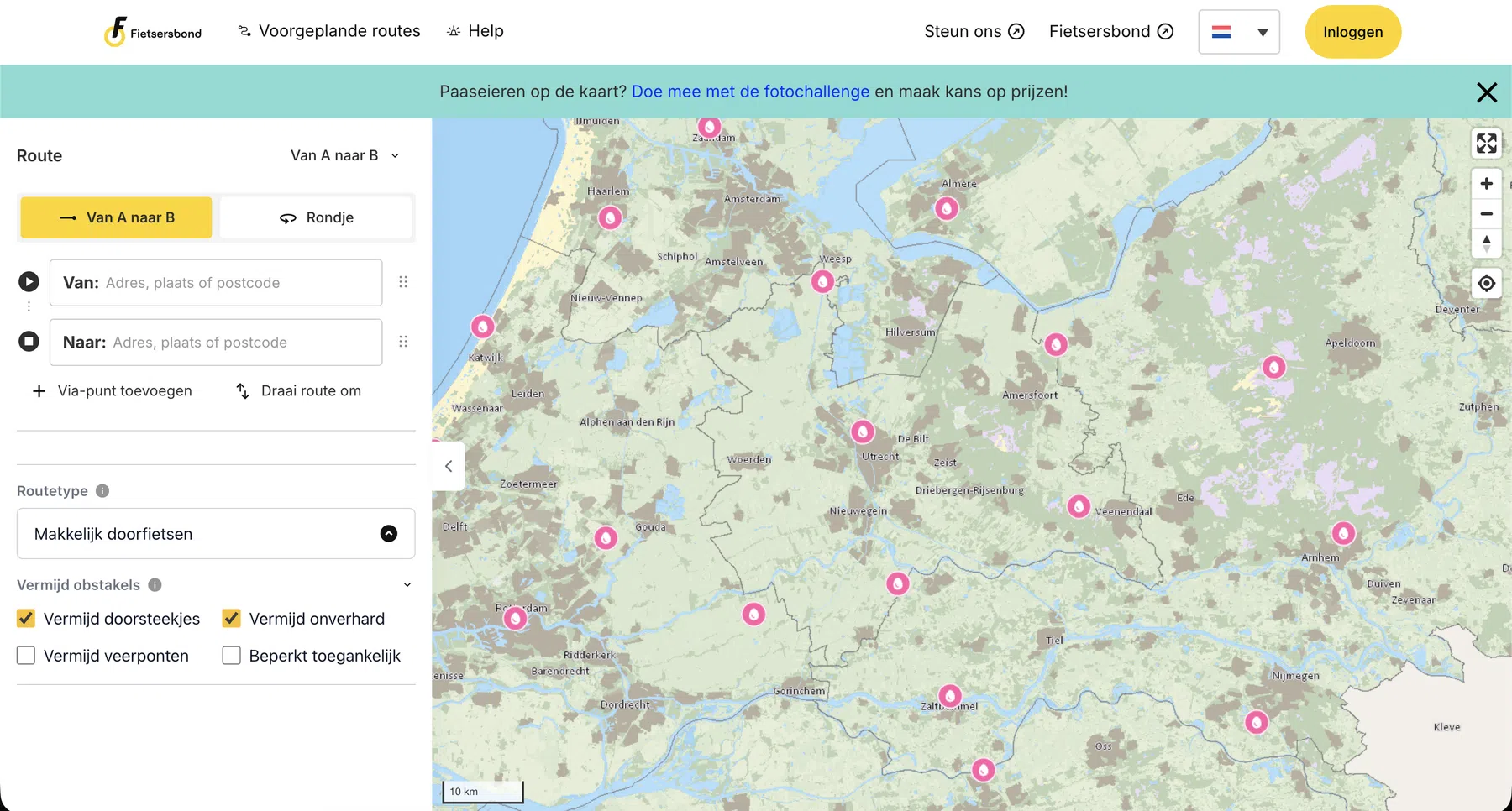Click the pink marker near Veenendaal
This screenshot has width=1512, height=811.
coord(1079,506)
